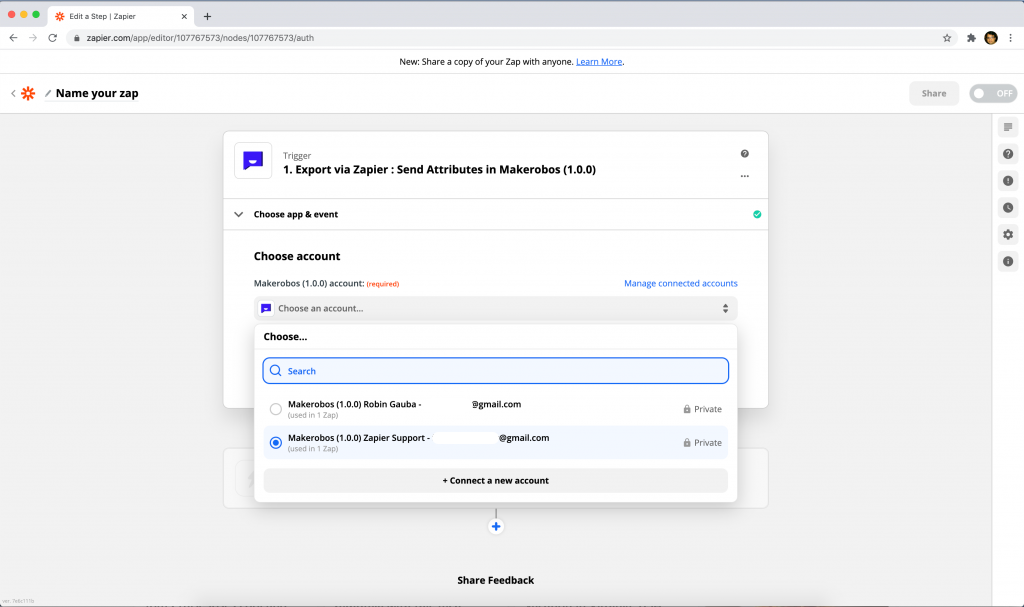Click lock icon on Zapier Support account
The width and height of the screenshot is (1024, 607).
pos(686,442)
